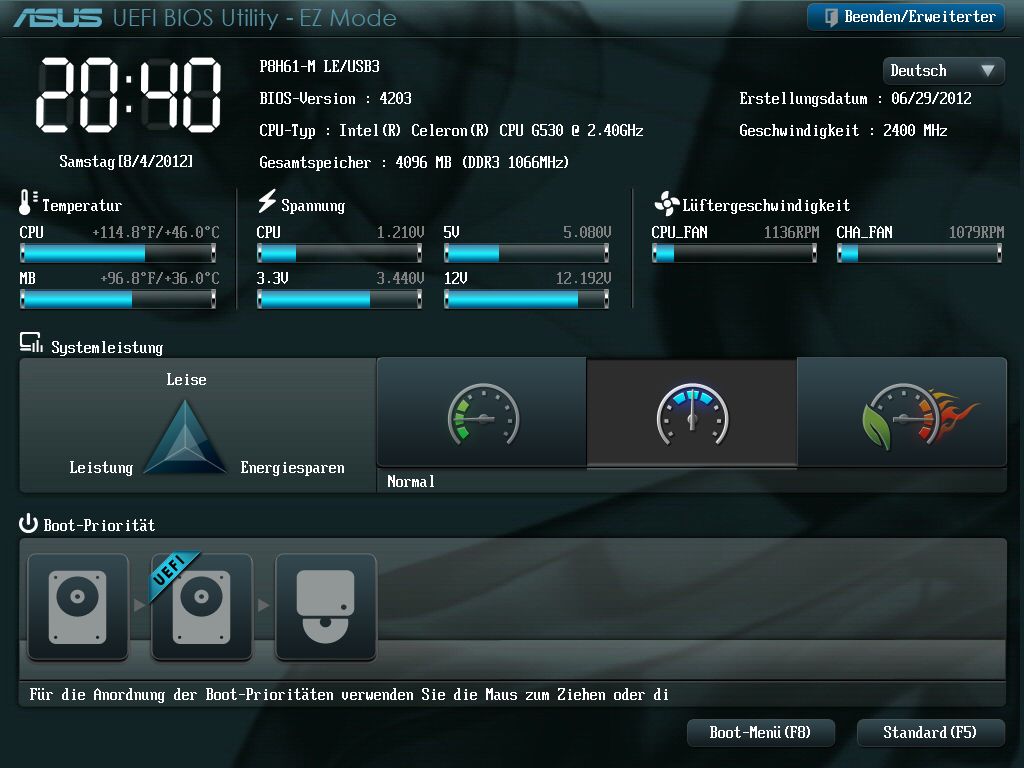Click the CPU-Typ Intel Celeron line
This screenshot has height=768, width=1024.
tap(451, 131)
